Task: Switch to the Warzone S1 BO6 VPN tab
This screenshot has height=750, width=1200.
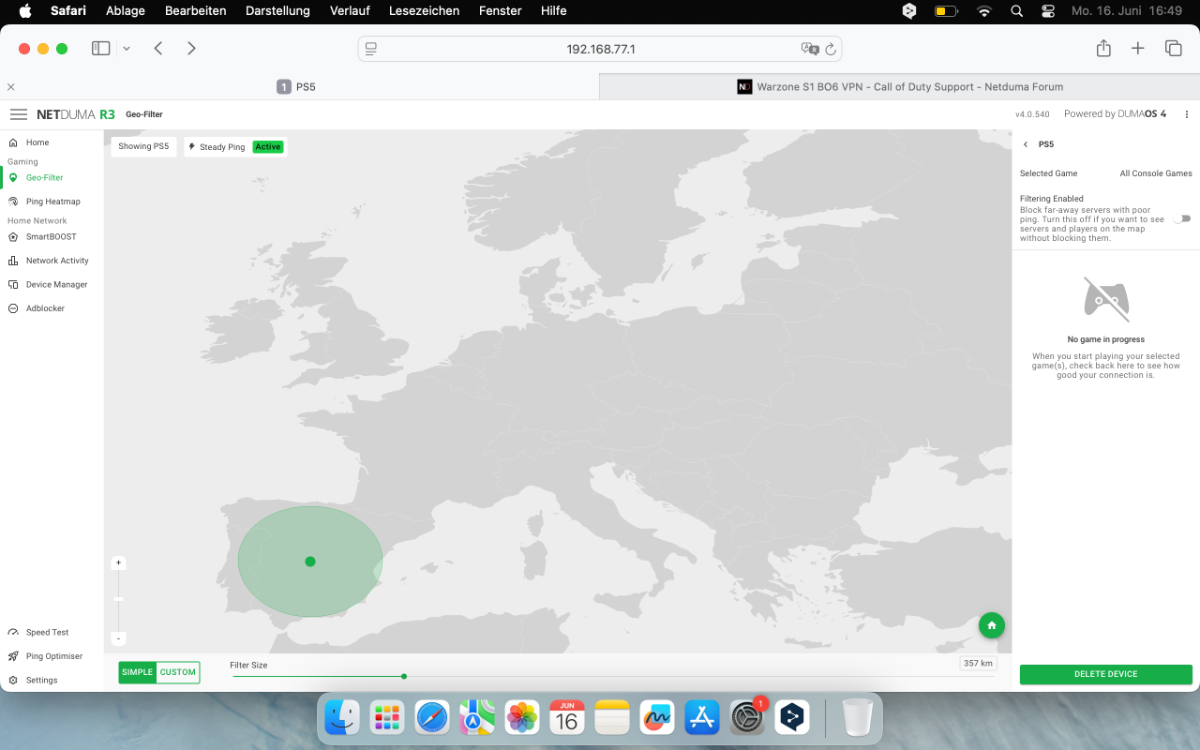Action: tap(899, 87)
